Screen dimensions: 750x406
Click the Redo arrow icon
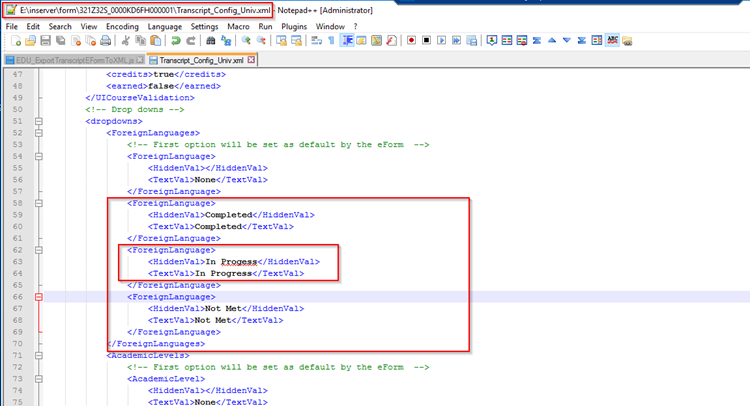pos(190,41)
